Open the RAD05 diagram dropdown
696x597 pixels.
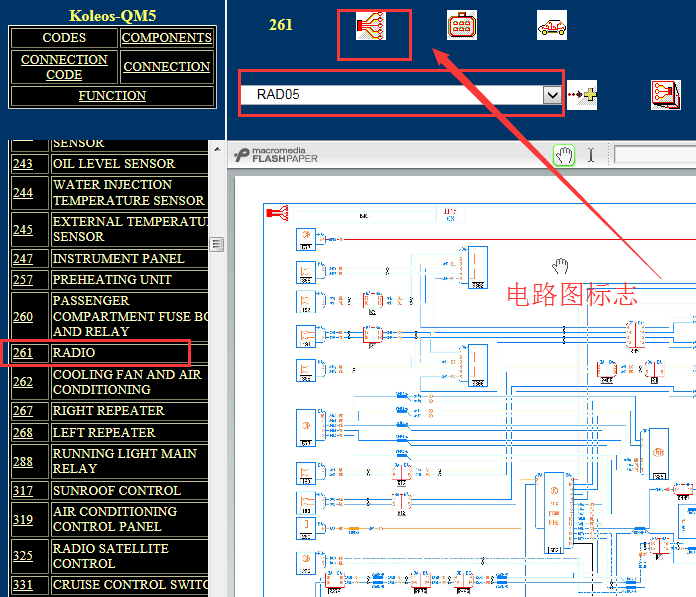402,95
